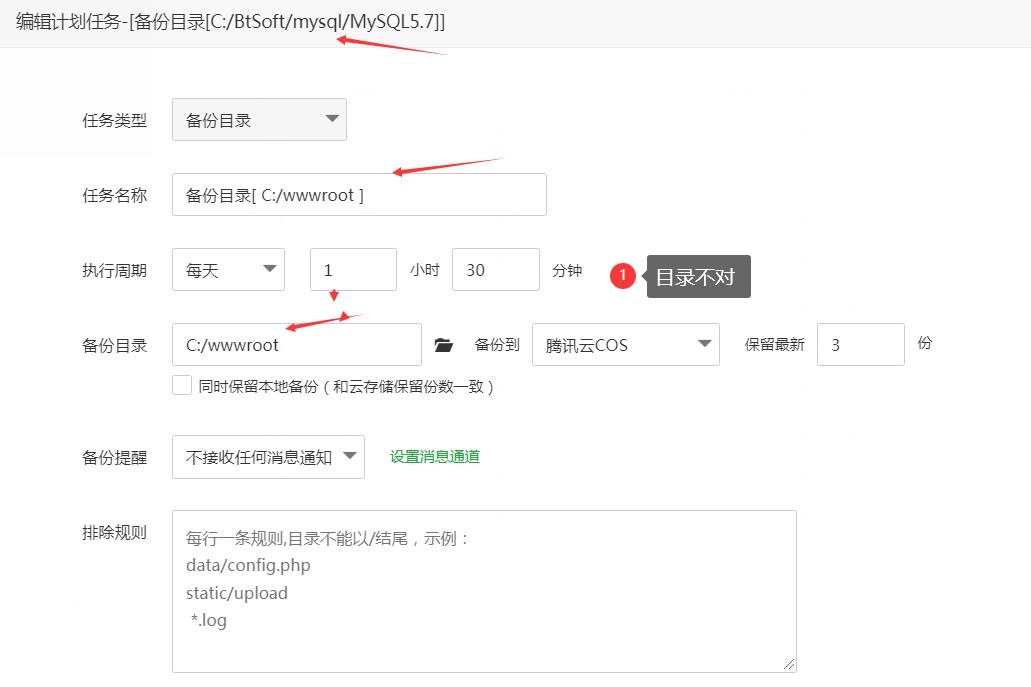Grab the textarea resize handle corner
This screenshot has width=1031, height=687.
click(x=789, y=665)
